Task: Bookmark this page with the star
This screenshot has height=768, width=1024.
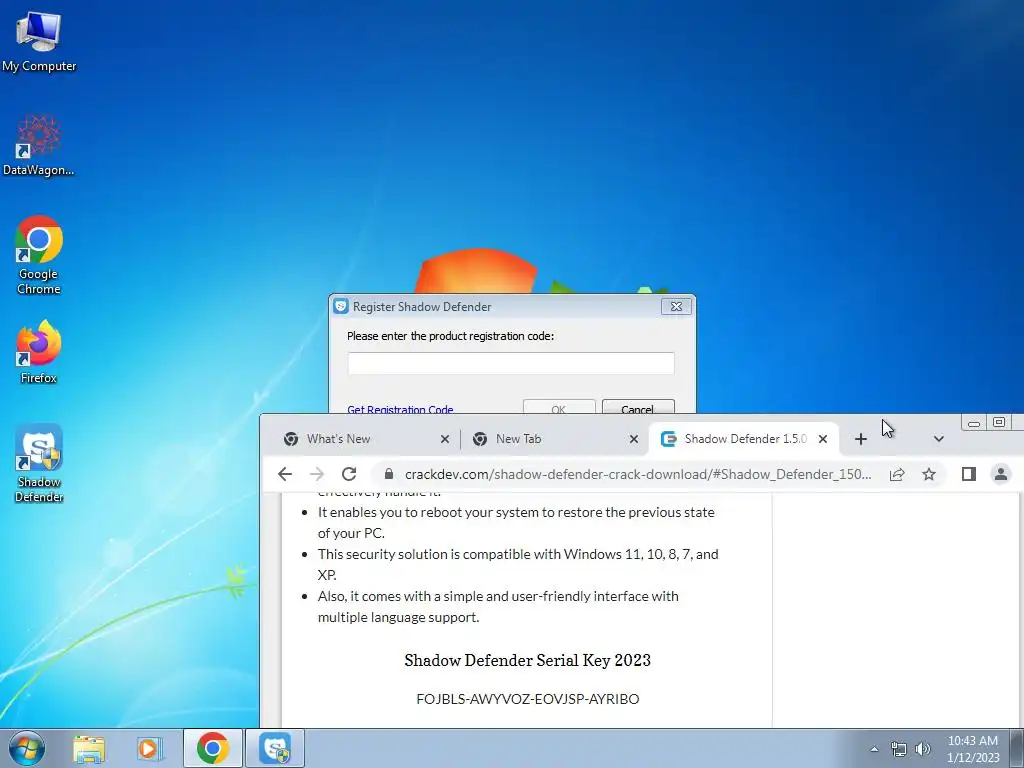Action: [x=929, y=474]
